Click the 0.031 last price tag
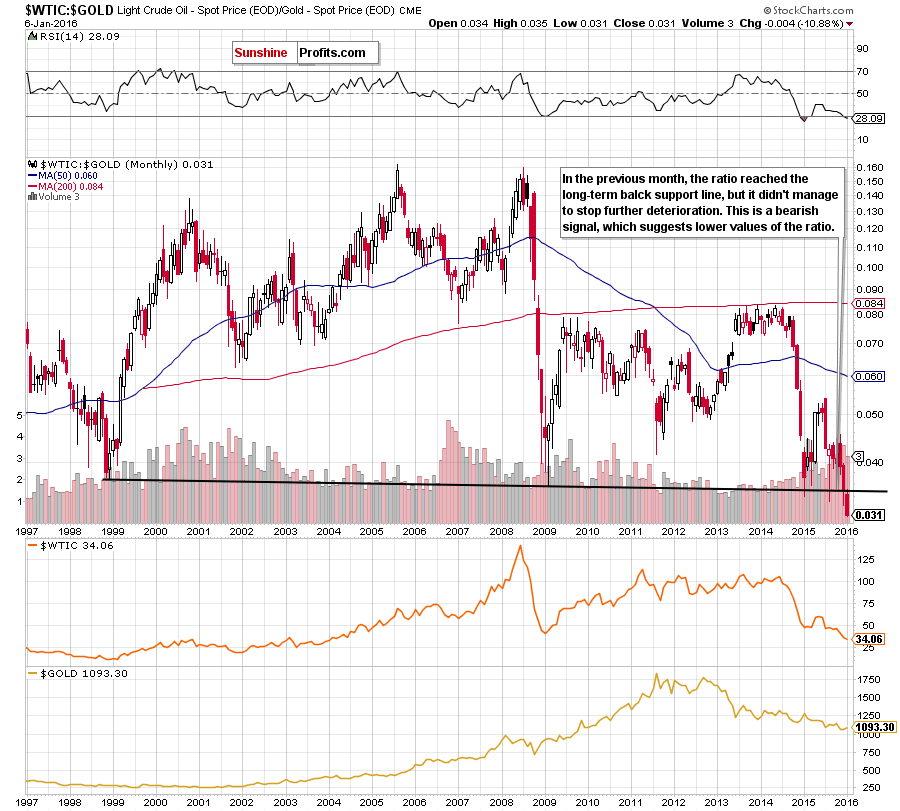The image size is (900, 811). (869, 515)
